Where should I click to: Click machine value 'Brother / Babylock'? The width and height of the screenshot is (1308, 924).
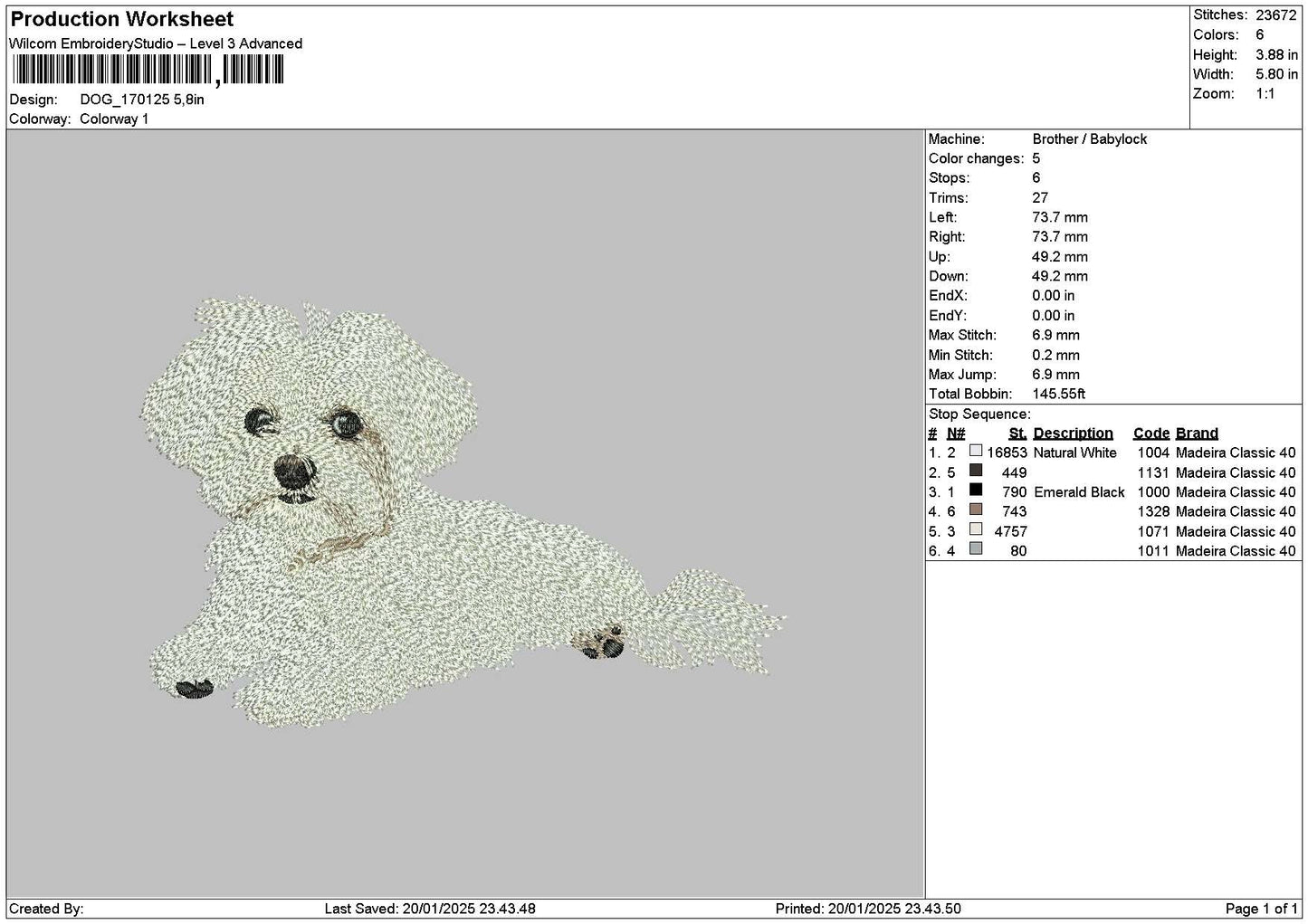1090,139
